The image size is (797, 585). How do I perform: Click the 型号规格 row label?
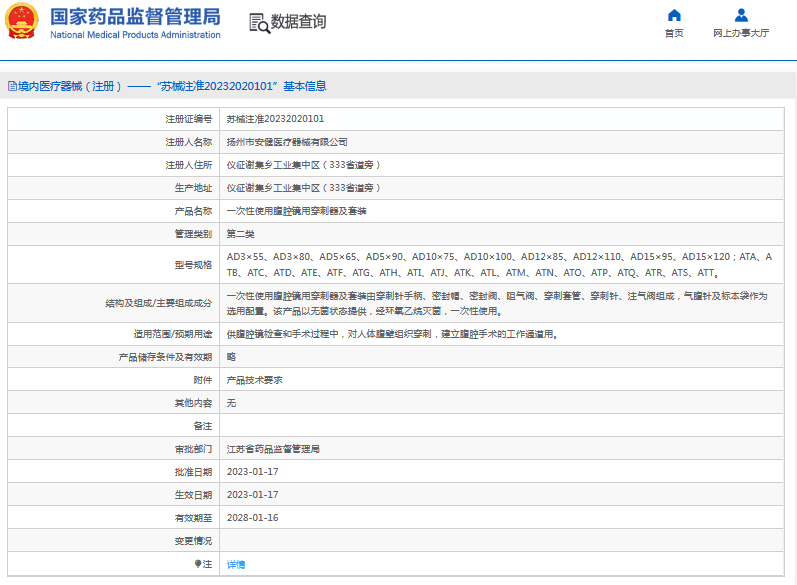point(193,265)
